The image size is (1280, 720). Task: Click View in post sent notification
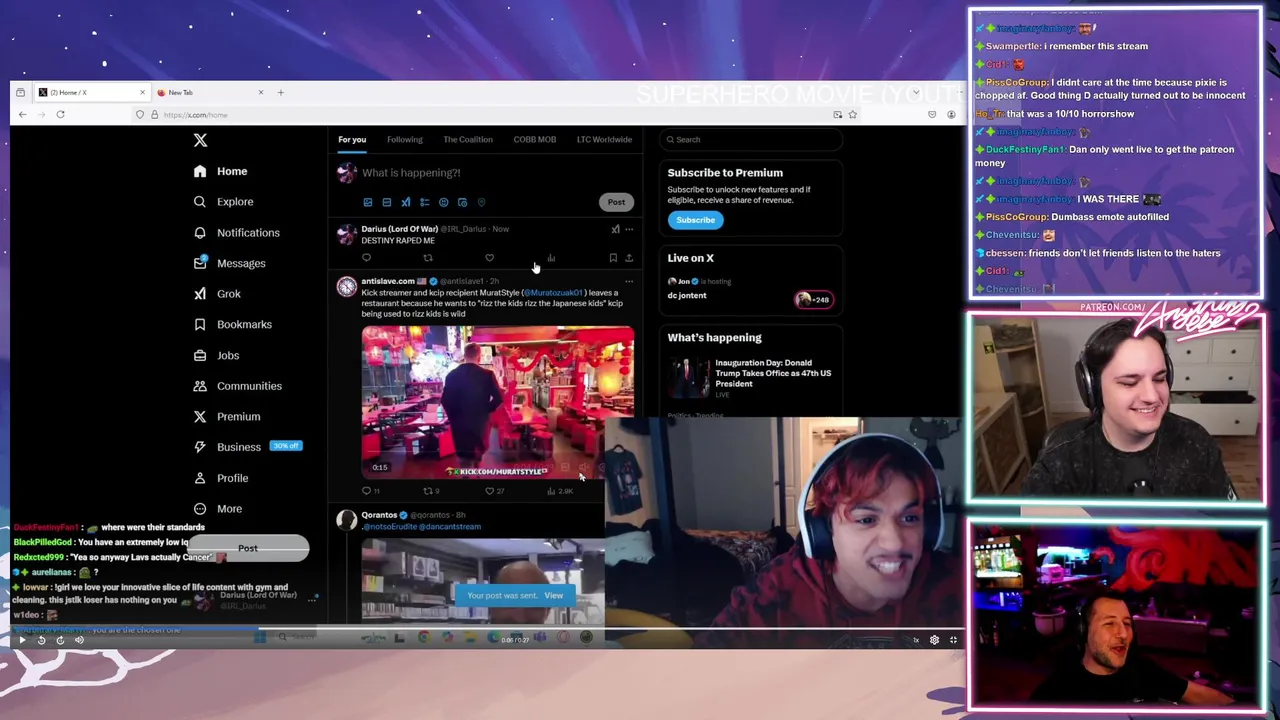point(553,596)
